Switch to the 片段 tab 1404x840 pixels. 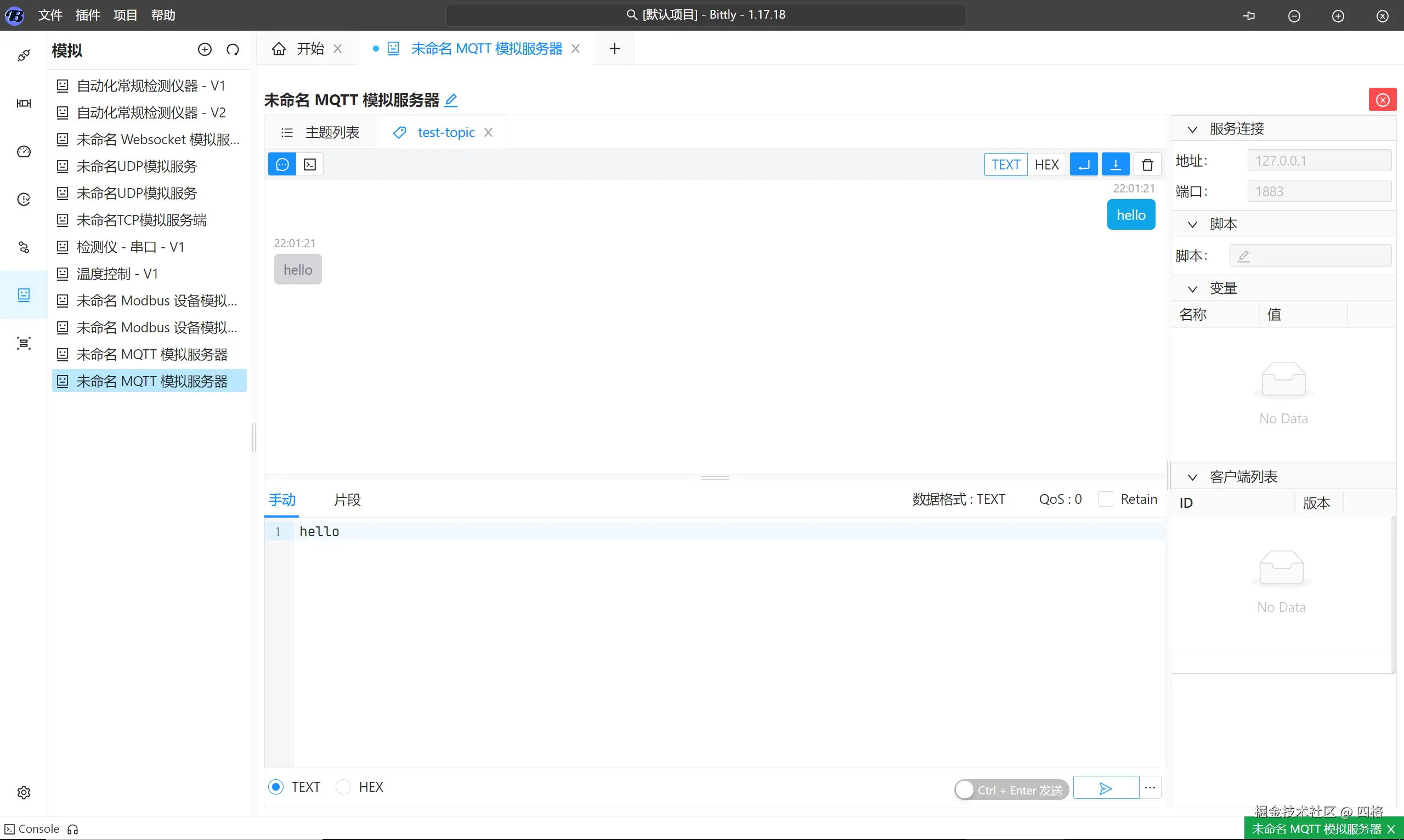tap(347, 500)
